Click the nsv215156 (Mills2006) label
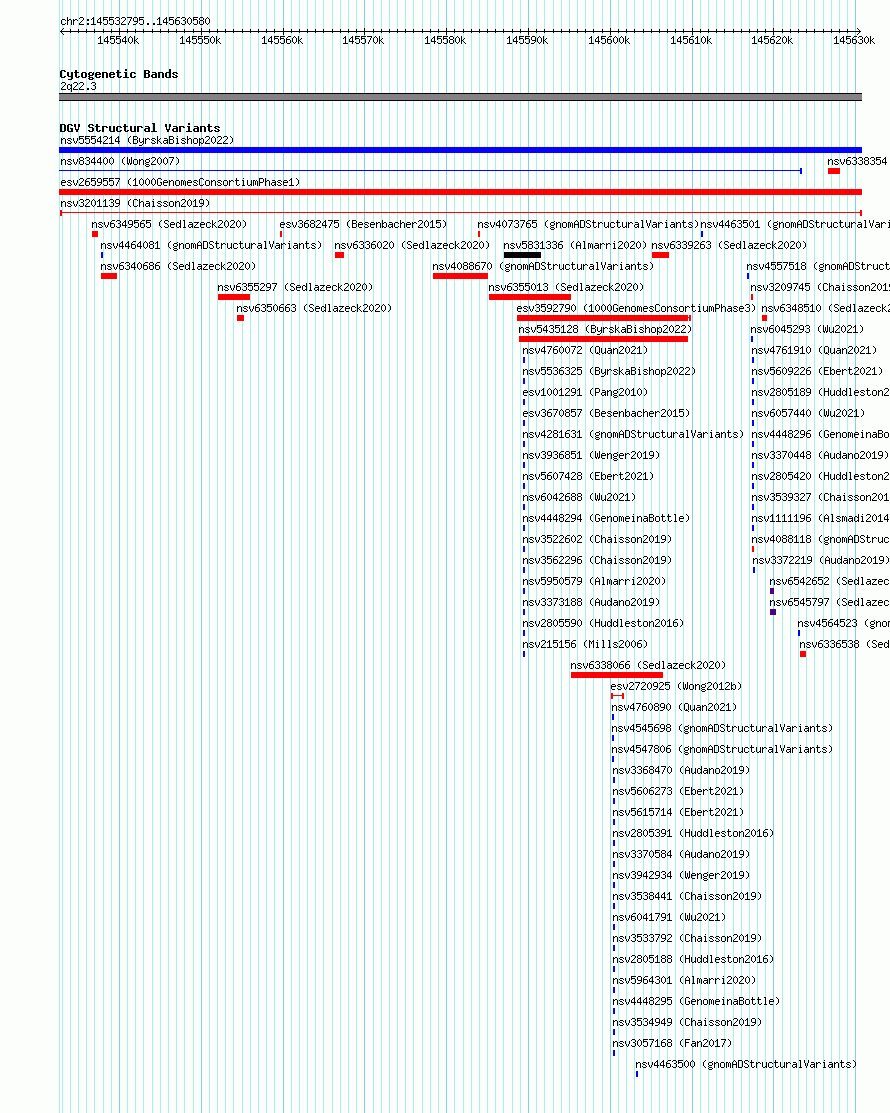 [x=585, y=645]
